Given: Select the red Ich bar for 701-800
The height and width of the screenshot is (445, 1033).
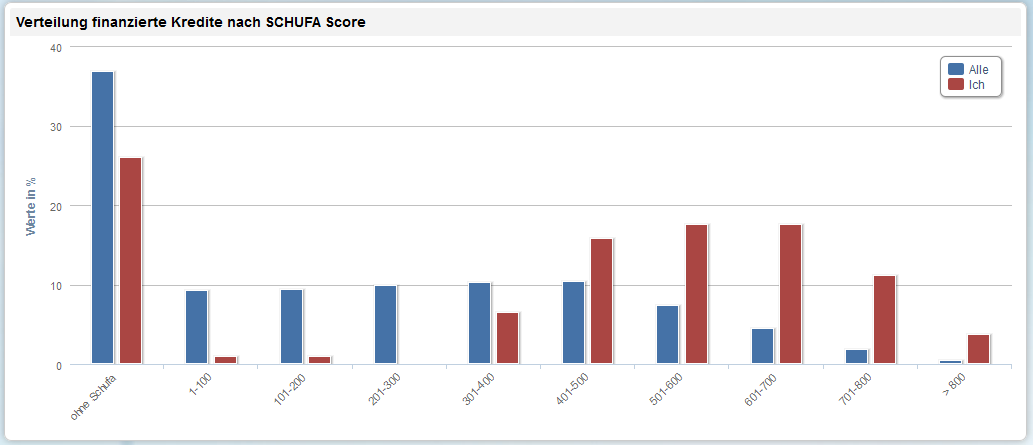Looking at the screenshot, I should click(x=885, y=320).
